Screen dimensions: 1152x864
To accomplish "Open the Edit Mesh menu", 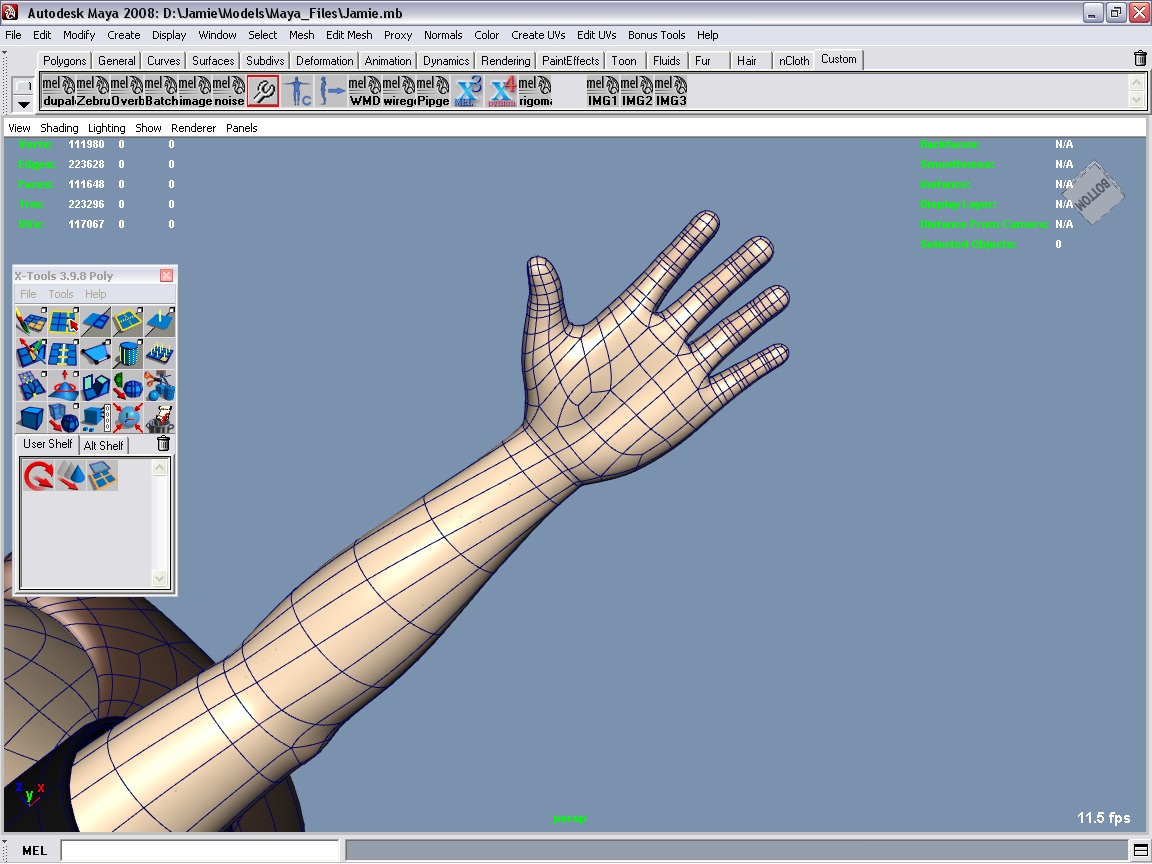I will click(x=349, y=35).
